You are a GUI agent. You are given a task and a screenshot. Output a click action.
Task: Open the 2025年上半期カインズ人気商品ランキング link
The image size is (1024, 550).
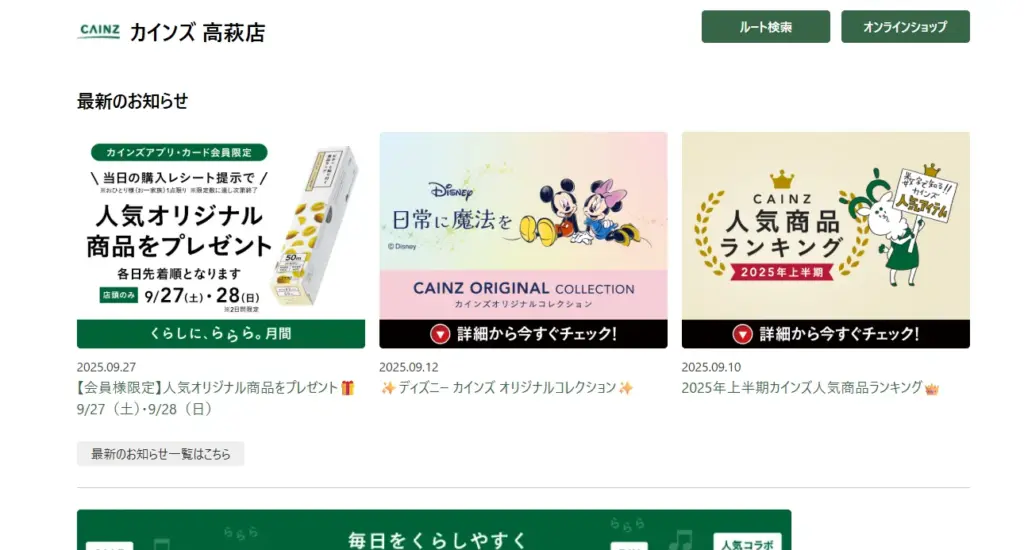(802, 388)
